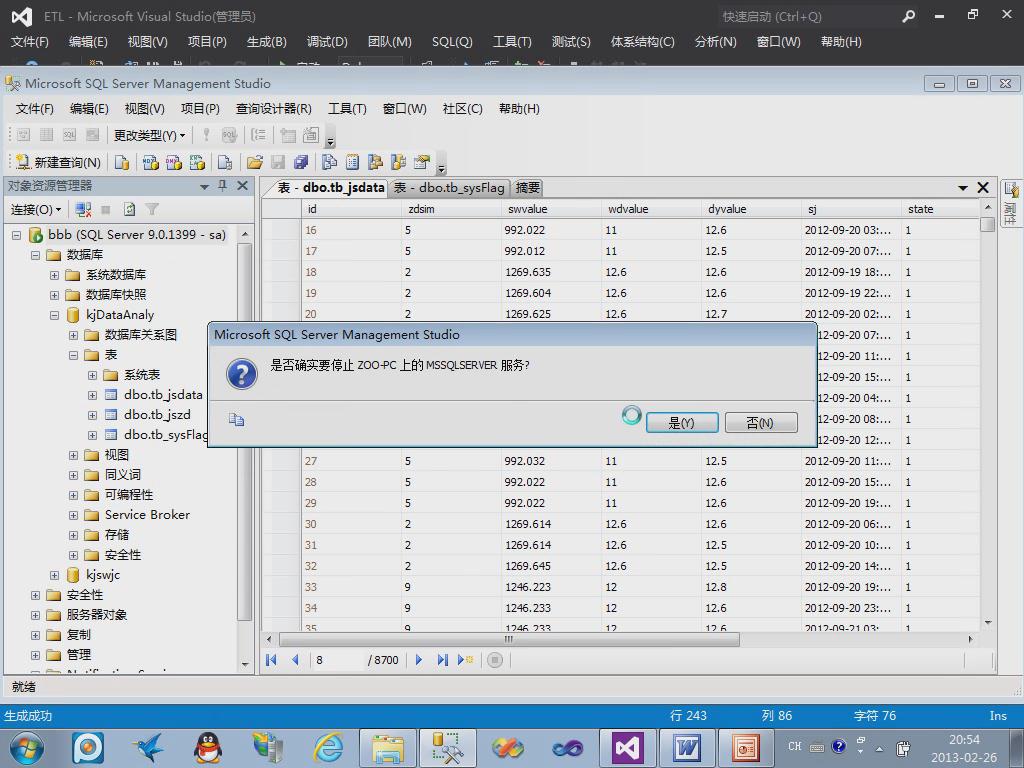This screenshot has width=1024, height=768.
Task: Click the Object Explorer toolbar icon
Action: tap(375, 162)
